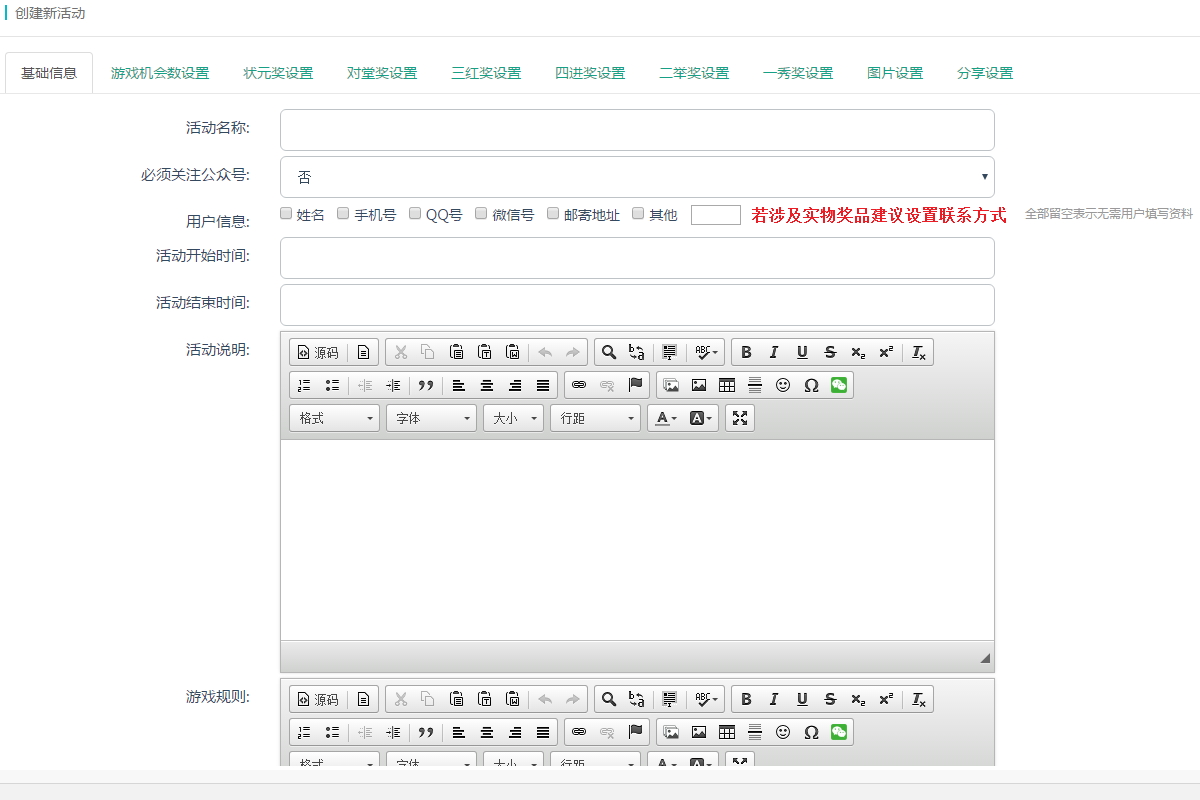Justify text in 活动说明 editor
1200x800 pixels.
tap(543, 385)
